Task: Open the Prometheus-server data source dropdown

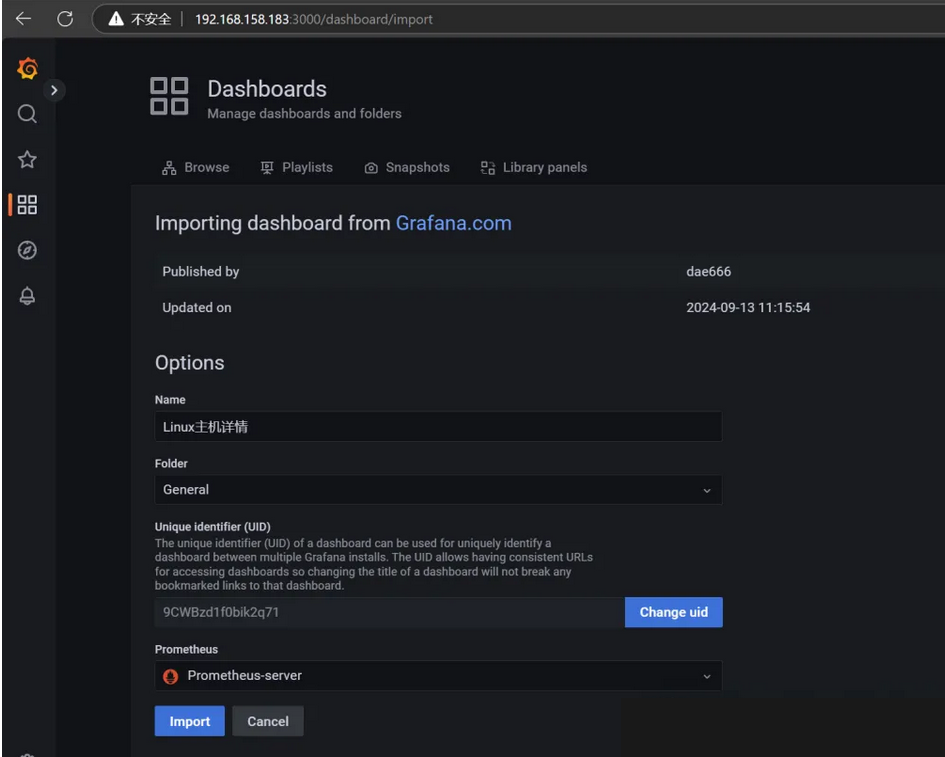Action: pos(438,676)
